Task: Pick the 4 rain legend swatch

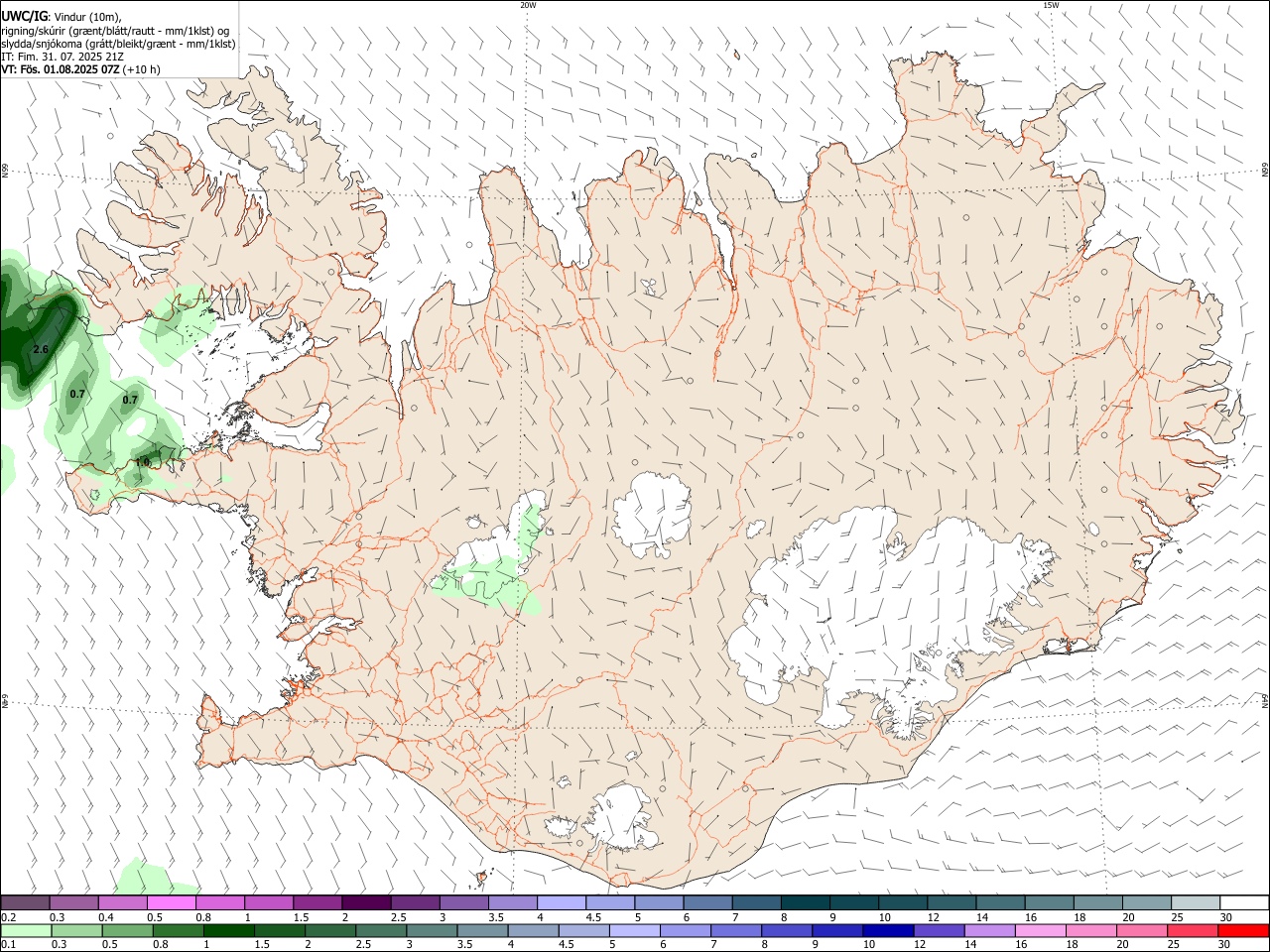Action: (x=533, y=931)
